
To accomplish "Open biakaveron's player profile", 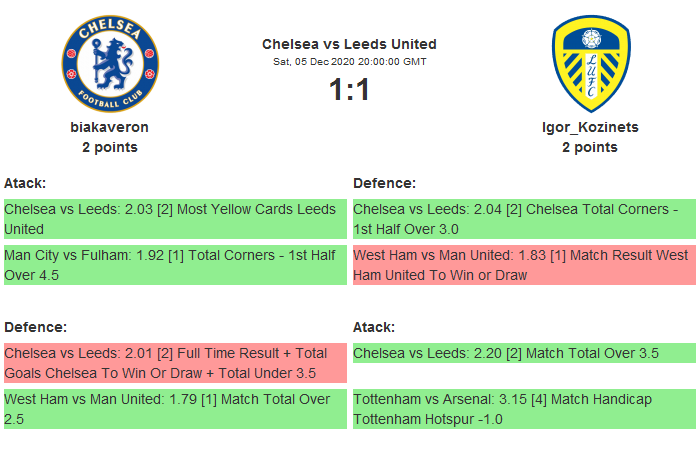I will 110,127.
